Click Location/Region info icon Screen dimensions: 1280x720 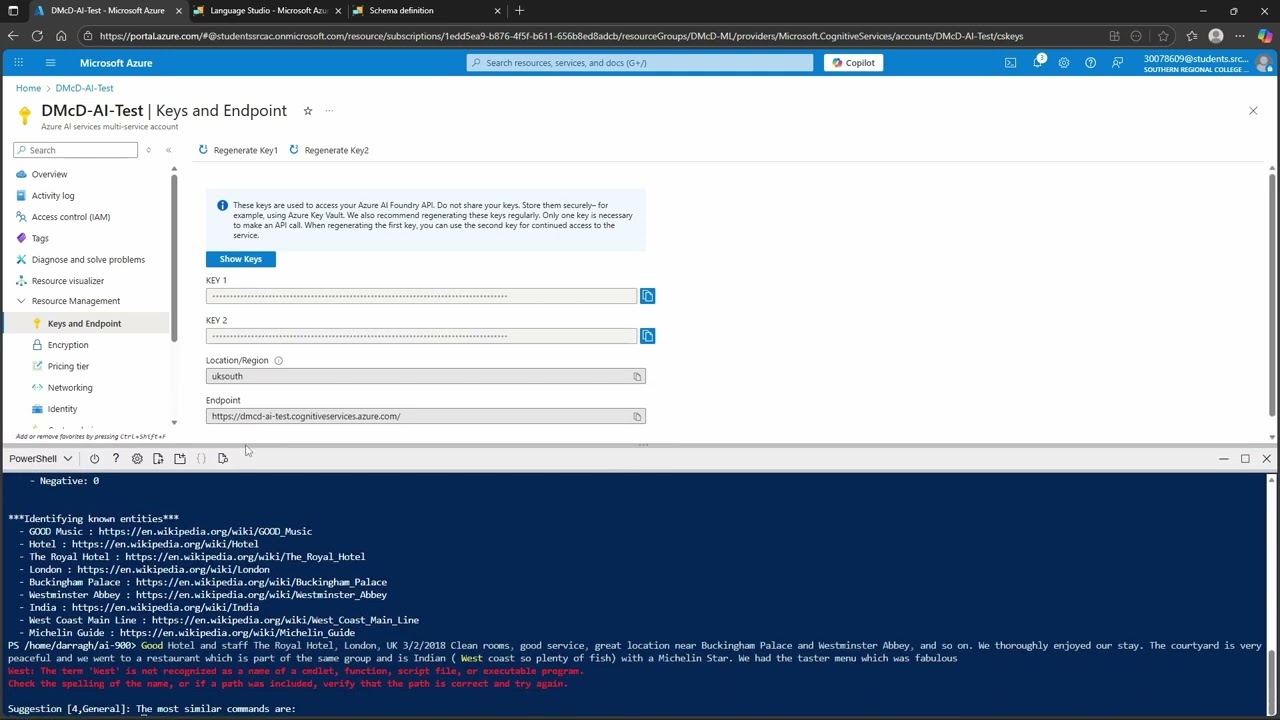pos(278,361)
